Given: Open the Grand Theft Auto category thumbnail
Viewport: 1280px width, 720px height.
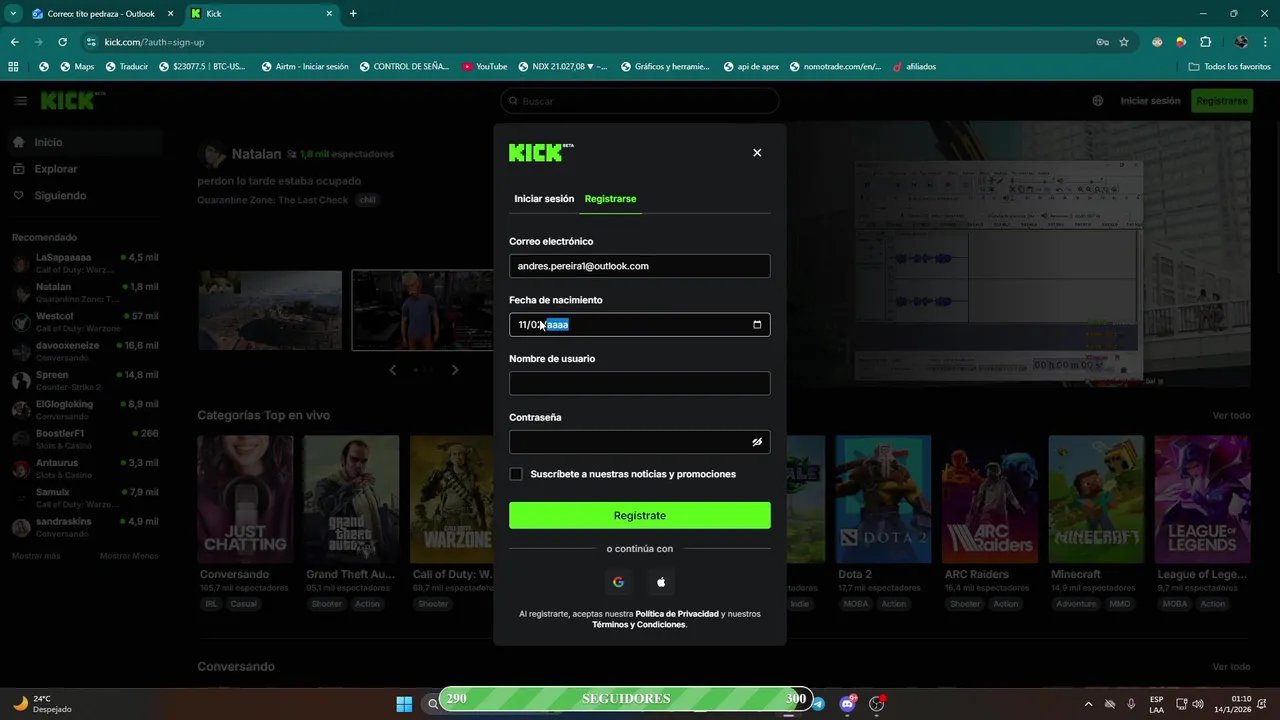Looking at the screenshot, I should (351, 499).
